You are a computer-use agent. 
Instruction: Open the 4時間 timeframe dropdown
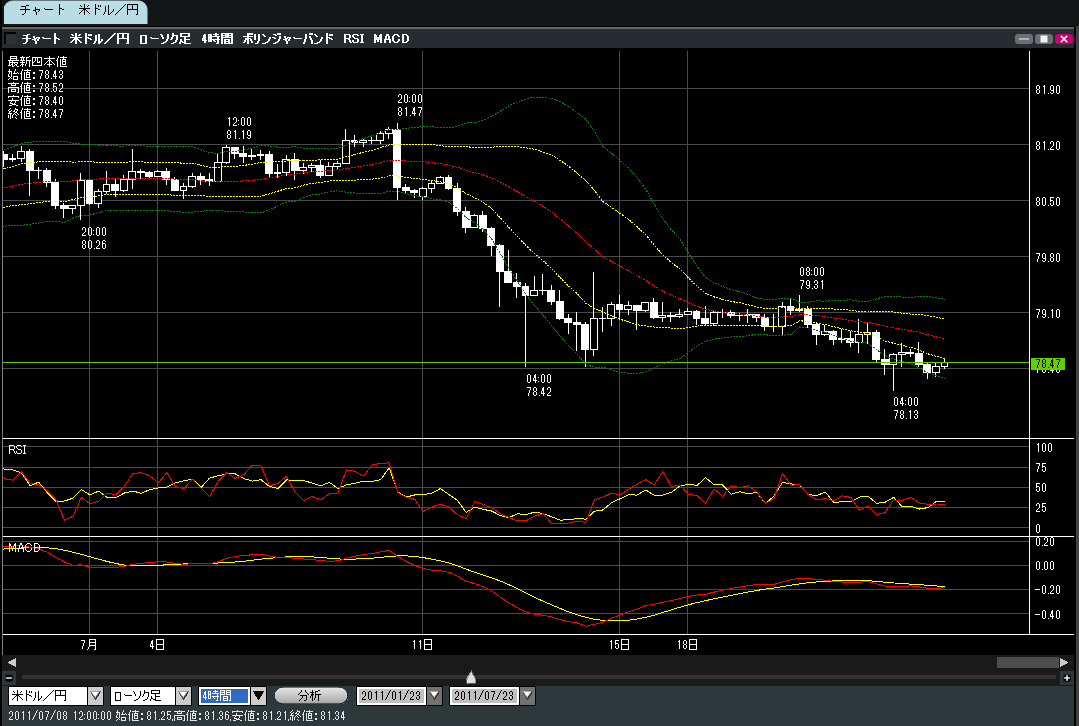click(x=257, y=695)
